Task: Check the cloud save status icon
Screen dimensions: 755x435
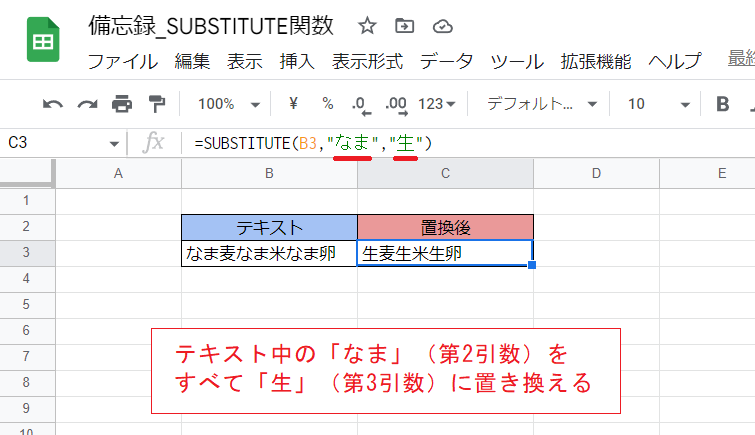Action: click(443, 26)
